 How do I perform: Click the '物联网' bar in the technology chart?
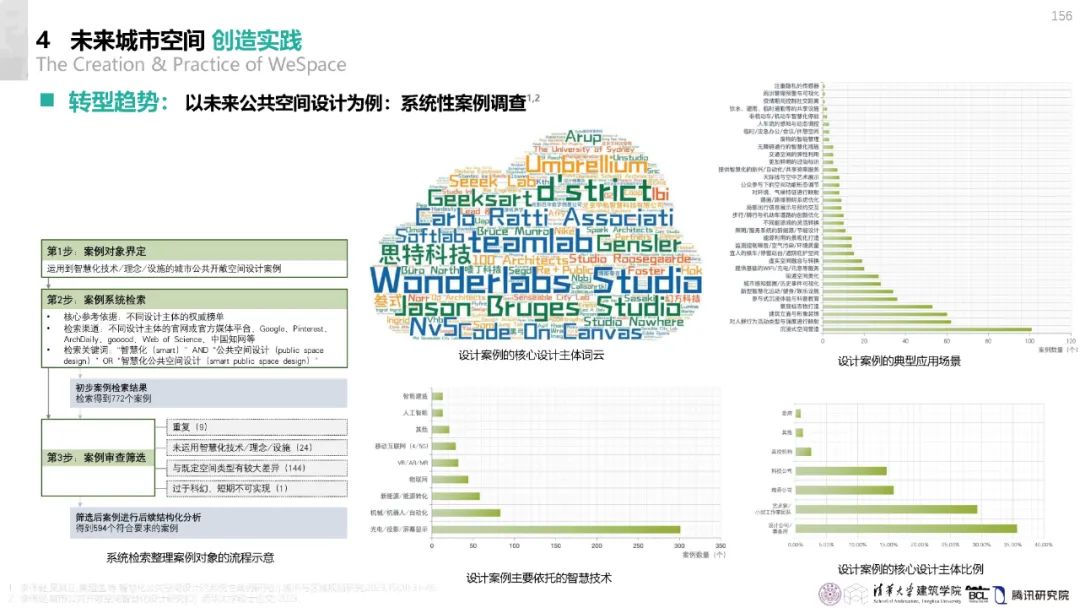(x=450, y=479)
